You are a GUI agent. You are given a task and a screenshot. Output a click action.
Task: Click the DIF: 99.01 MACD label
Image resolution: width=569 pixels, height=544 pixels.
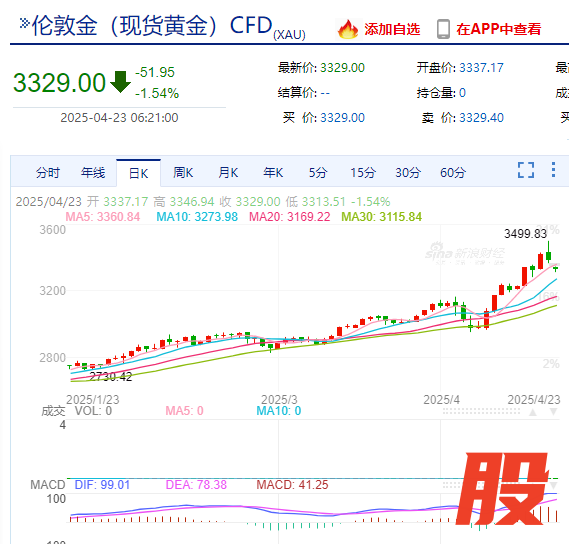pos(102,485)
